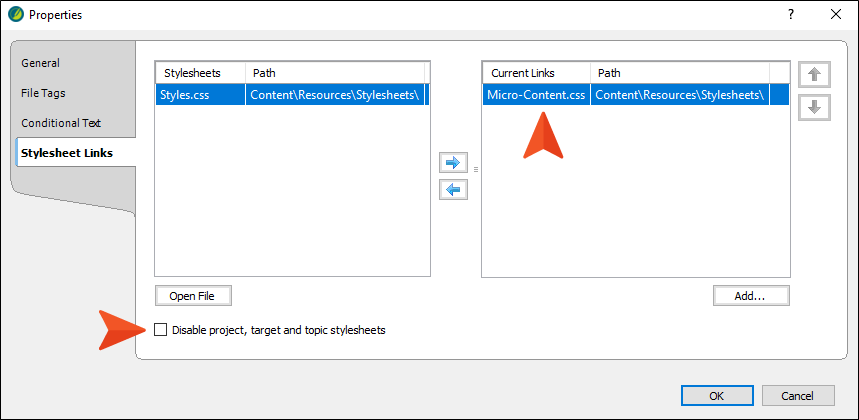Switch to the File Tags tab
859x420 pixels.
(43, 93)
